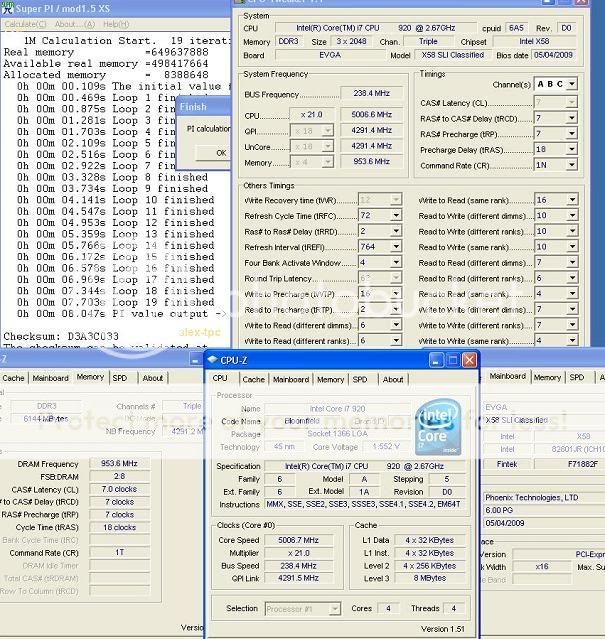605x639 pixels.
Task: Select the CPU tab in front CPU-Z
Action: pyautogui.click(x=220, y=379)
